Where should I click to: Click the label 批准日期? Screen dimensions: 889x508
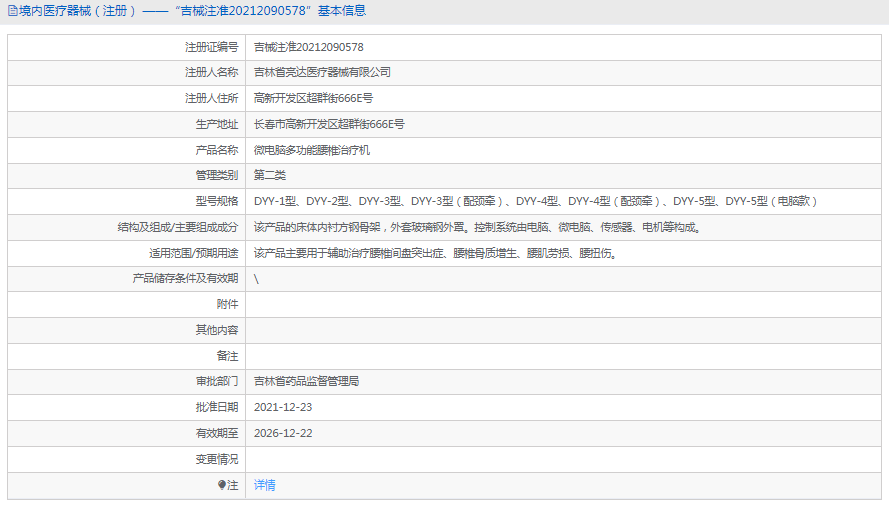point(217,407)
